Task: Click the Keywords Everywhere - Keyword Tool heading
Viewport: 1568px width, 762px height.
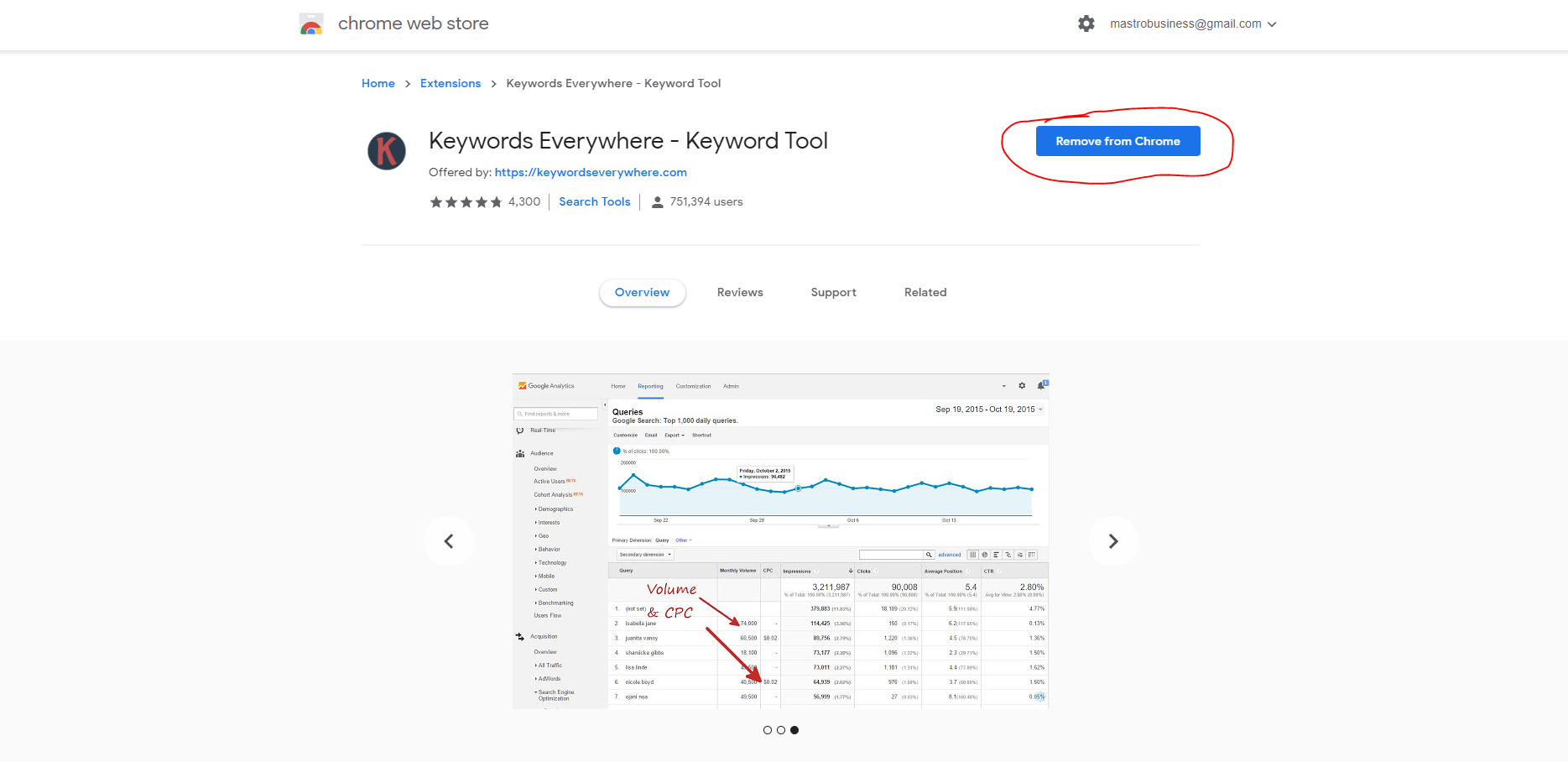Action: (x=628, y=140)
